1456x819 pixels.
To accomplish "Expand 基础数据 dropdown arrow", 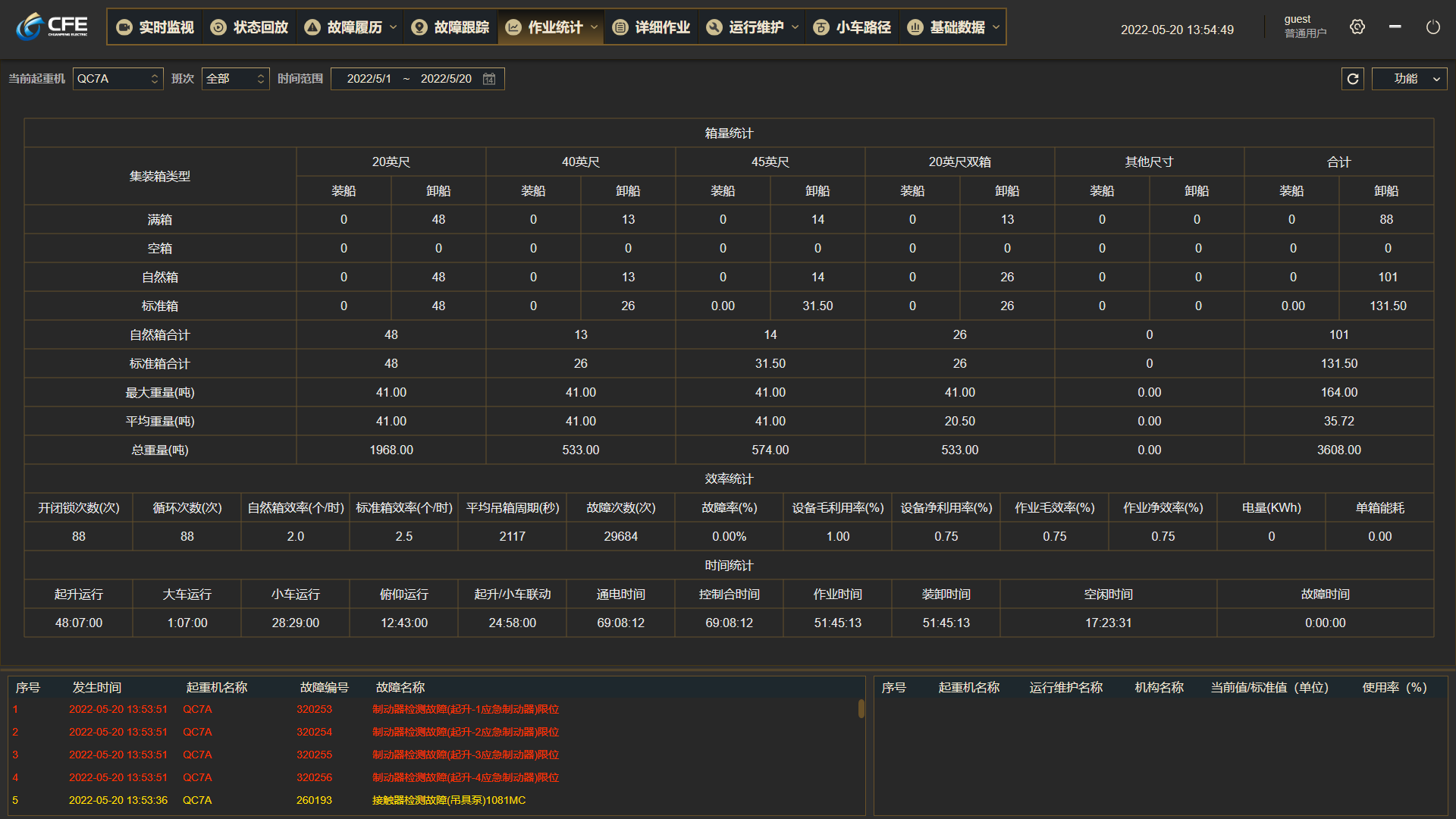I will point(996,27).
